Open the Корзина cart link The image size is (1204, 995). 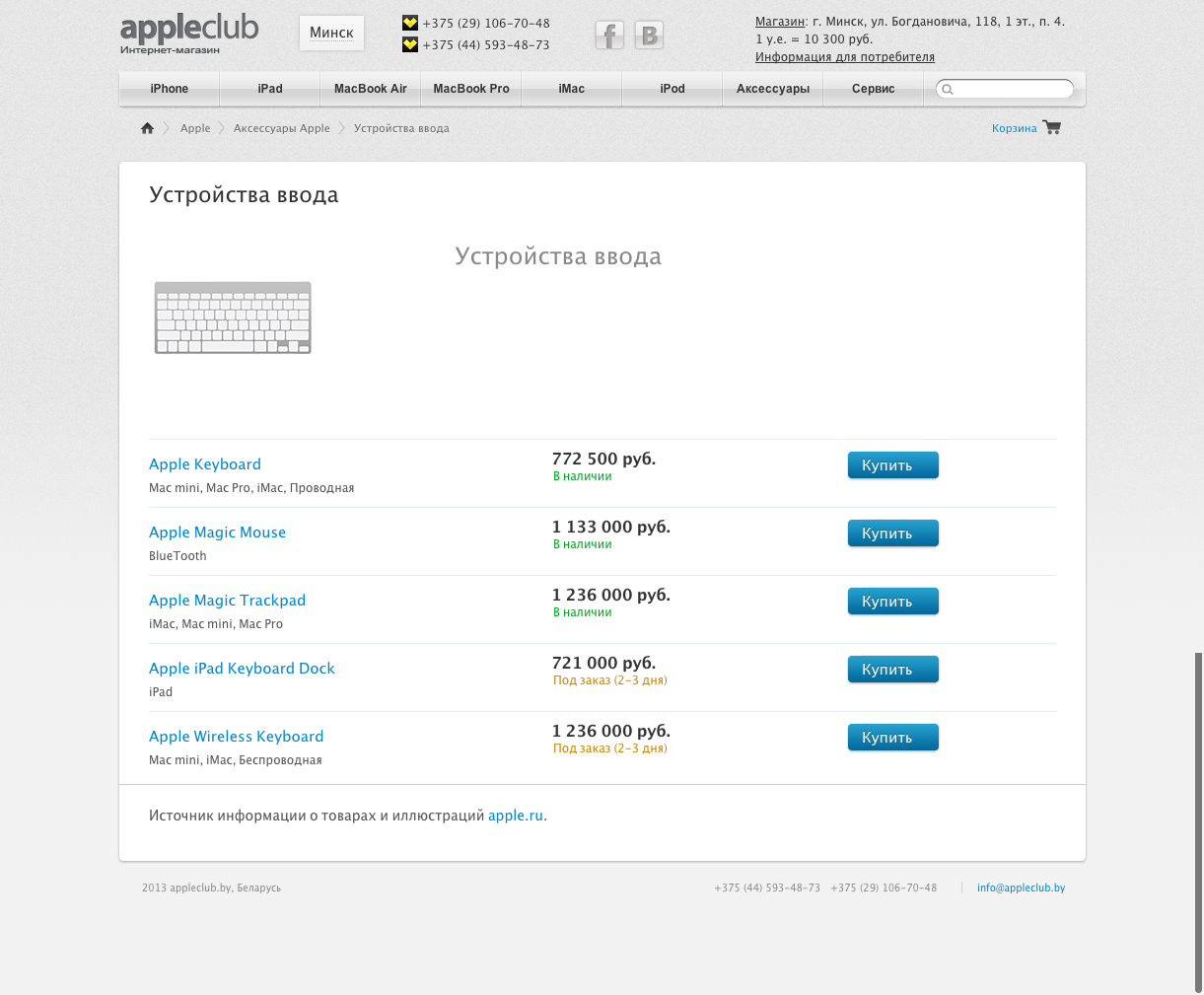click(1015, 128)
